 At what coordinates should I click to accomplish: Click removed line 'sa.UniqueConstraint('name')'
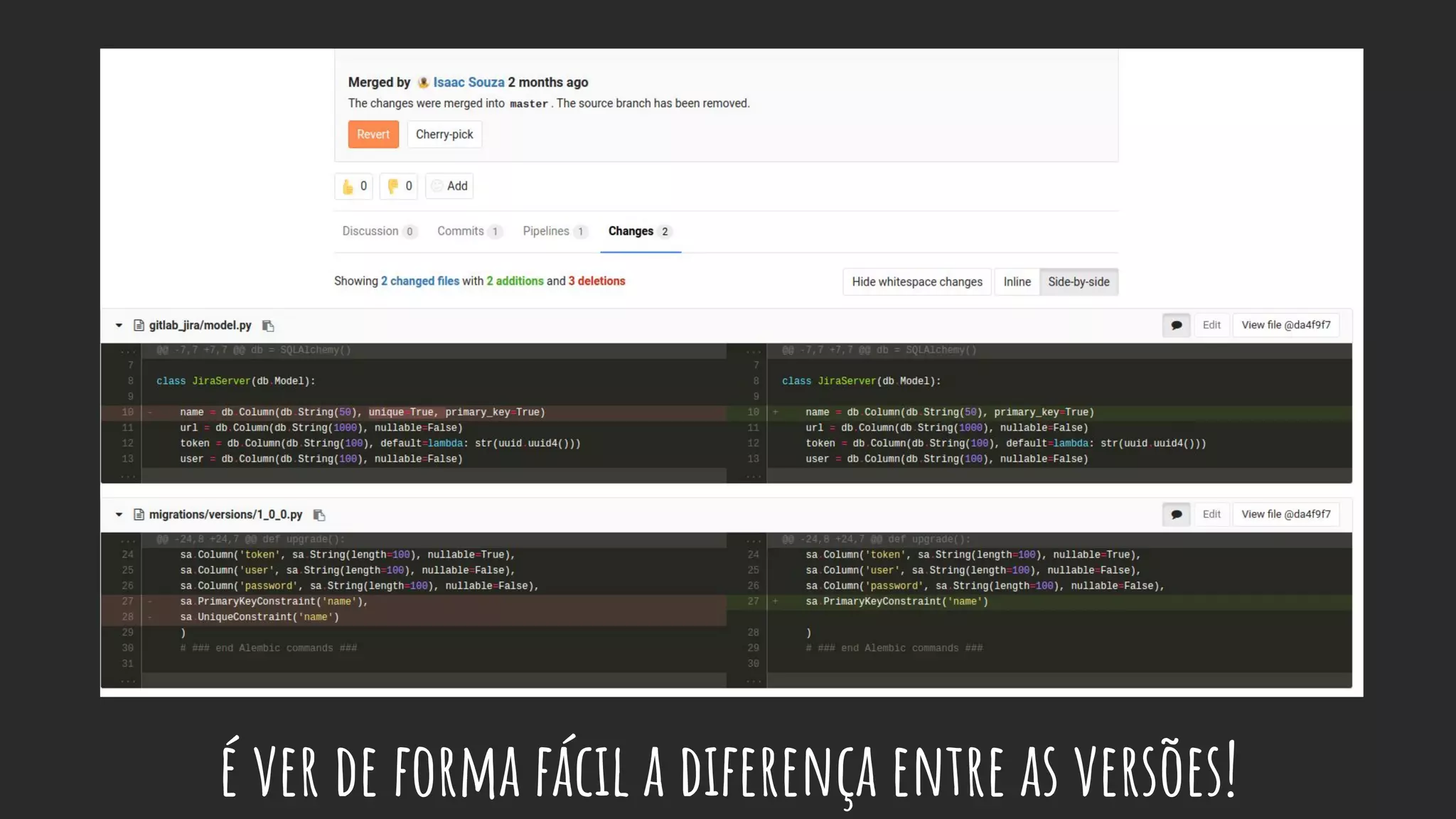coord(414,617)
